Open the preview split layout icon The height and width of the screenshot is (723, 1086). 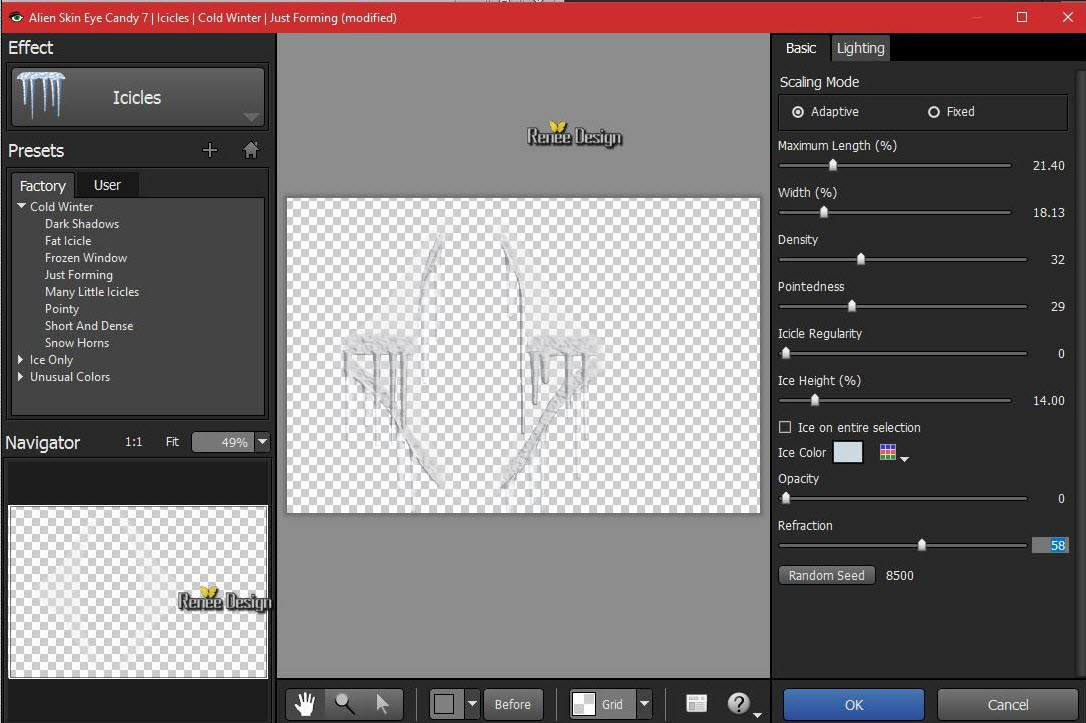click(697, 704)
